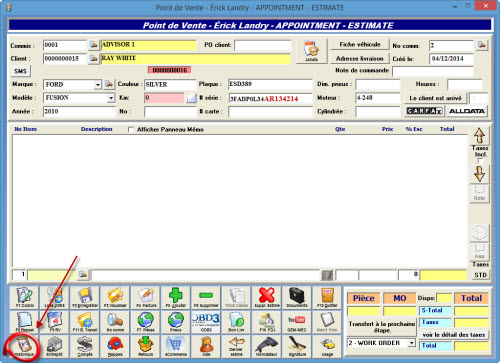Click lookup icon beside Marque dropdown
Image resolution: width=500 pixels, height=363 pixels.
click(109, 84)
